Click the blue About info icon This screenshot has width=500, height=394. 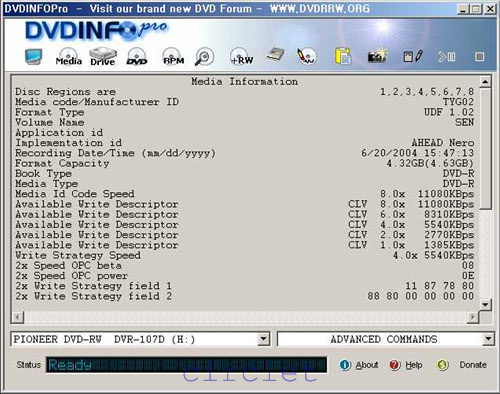click(x=345, y=365)
